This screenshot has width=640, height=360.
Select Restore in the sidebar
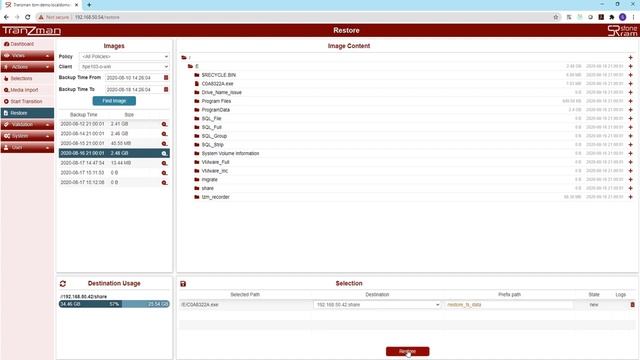[x=27, y=113]
